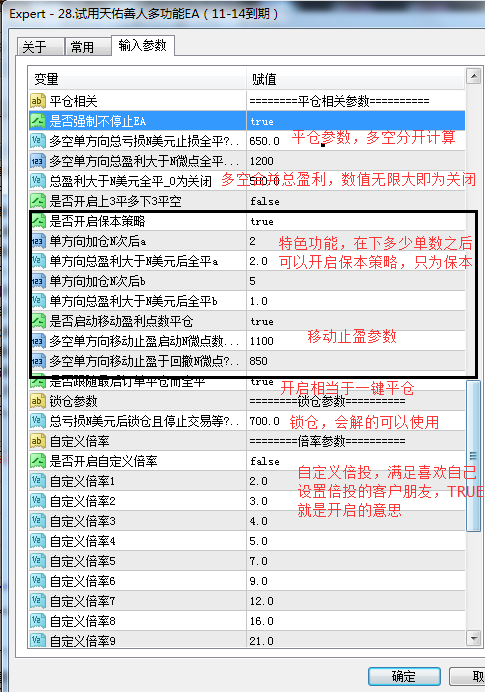Switch to the 关于 tab
485x692 pixels.
point(41,47)
